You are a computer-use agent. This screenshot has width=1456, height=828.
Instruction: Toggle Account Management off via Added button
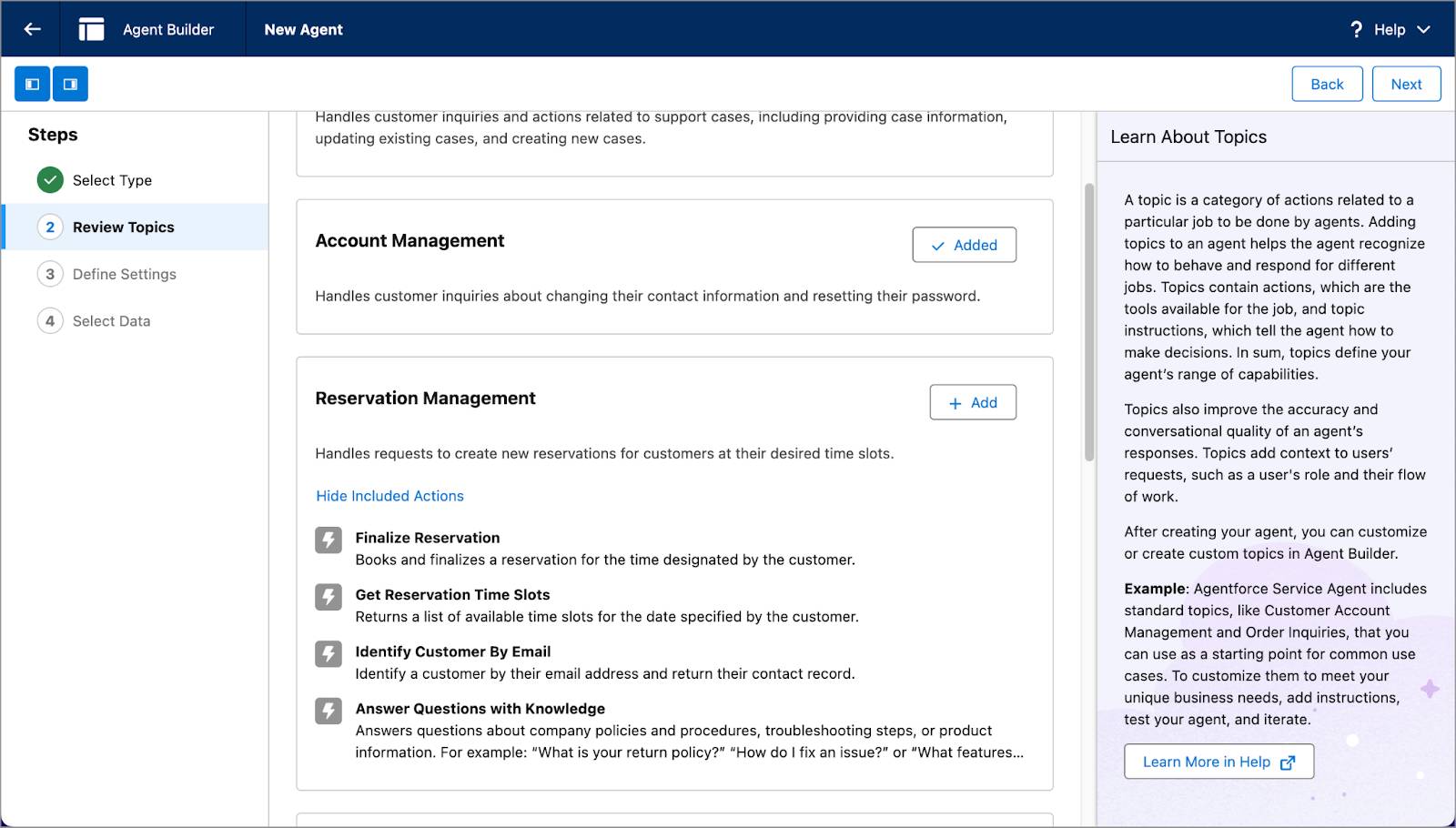(x=964, y=244)
